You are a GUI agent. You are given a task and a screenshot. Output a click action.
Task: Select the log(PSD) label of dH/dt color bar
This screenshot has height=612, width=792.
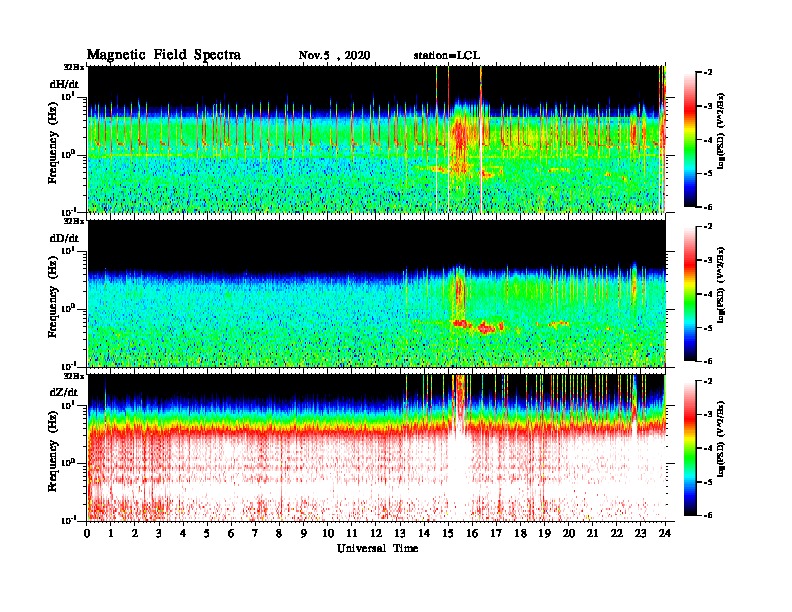pos(720,130)
